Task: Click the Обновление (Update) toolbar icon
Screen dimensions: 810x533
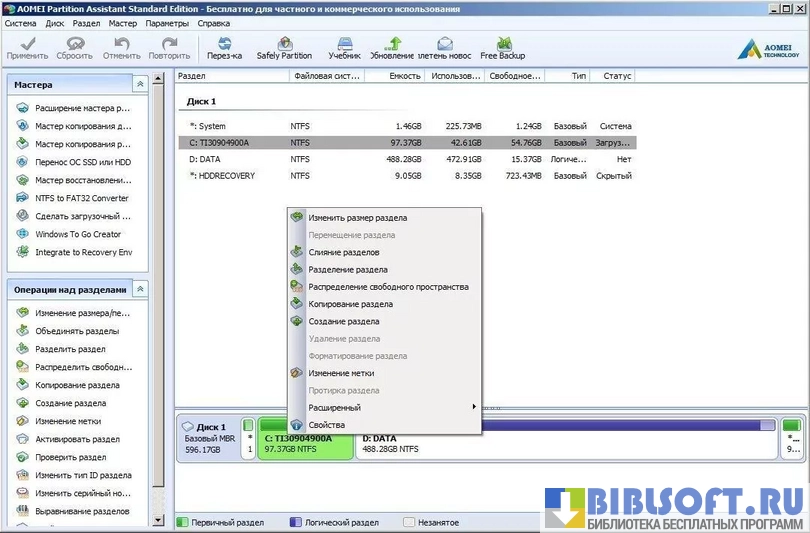Action: 392,48
